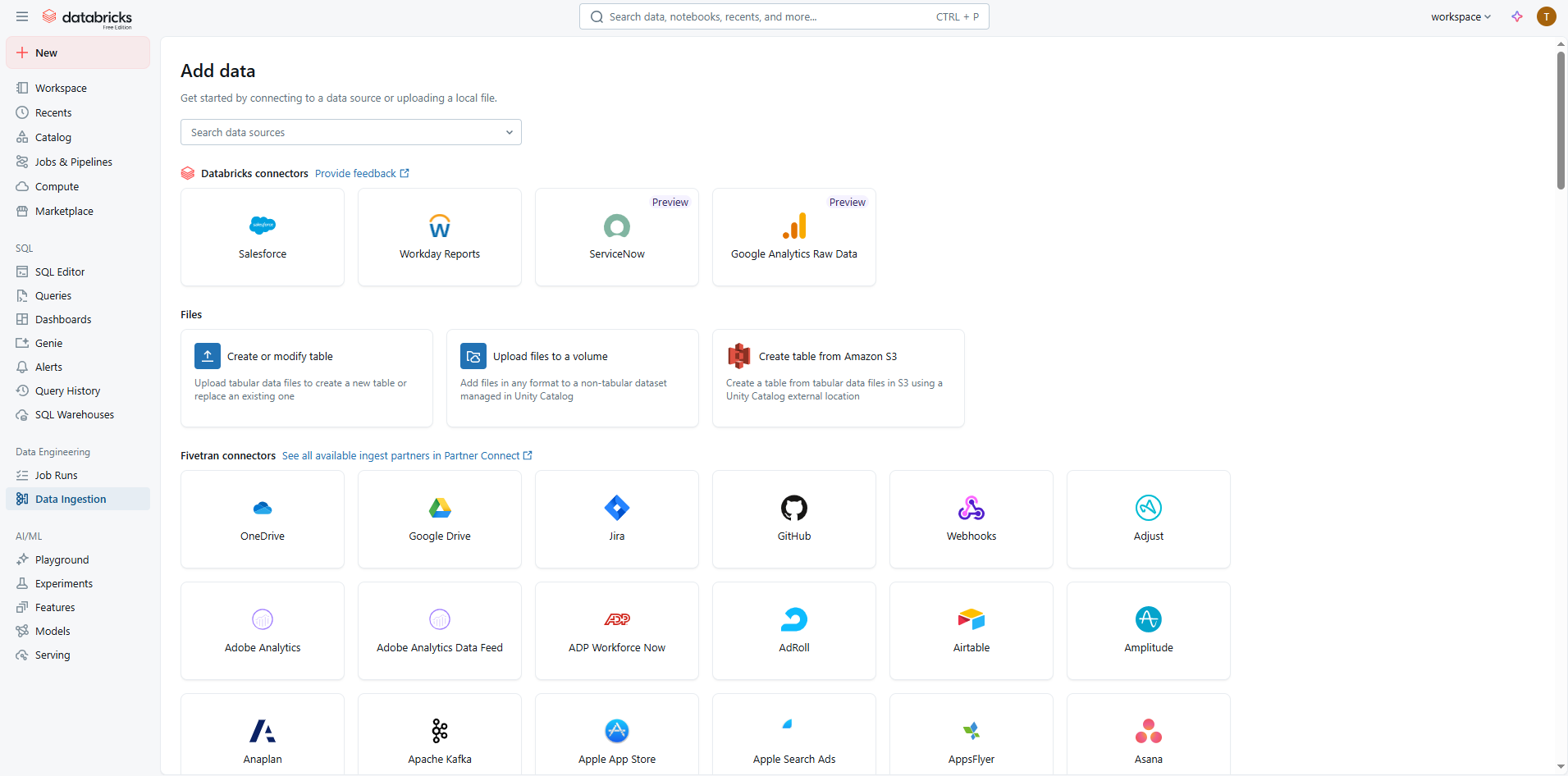Viewport: 1568px width, 776px height.
Task: Focus the global search bar
Action: (x=784, y=16)
